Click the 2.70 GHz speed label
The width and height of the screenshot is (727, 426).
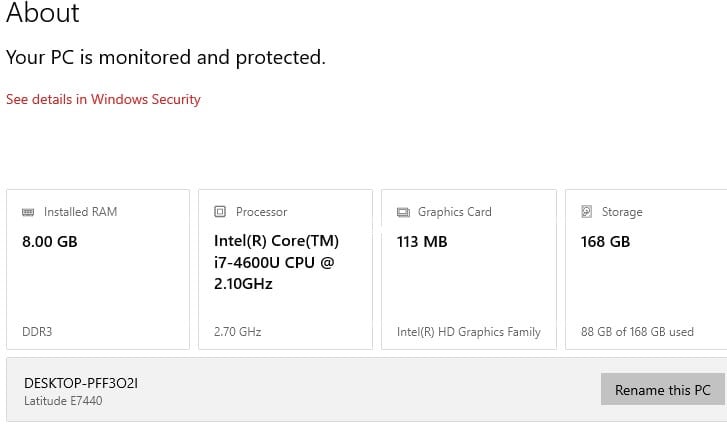[x=238, y=331]
